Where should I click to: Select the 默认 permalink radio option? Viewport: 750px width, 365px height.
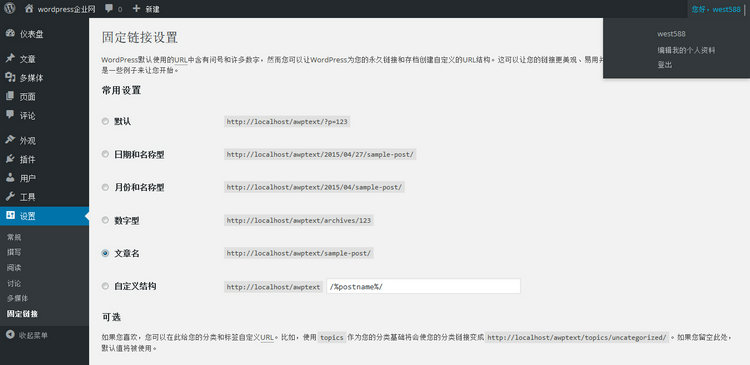(x=105, y=122)
